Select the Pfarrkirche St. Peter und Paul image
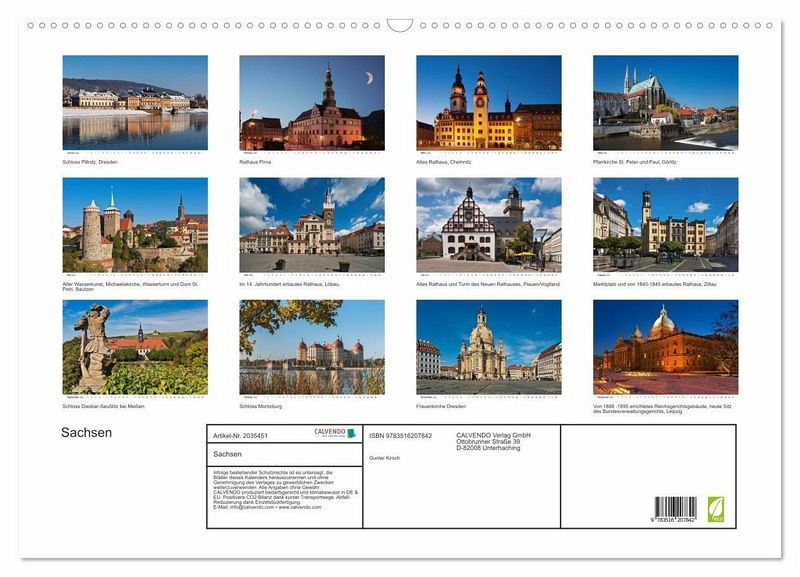 pos(665,102)
